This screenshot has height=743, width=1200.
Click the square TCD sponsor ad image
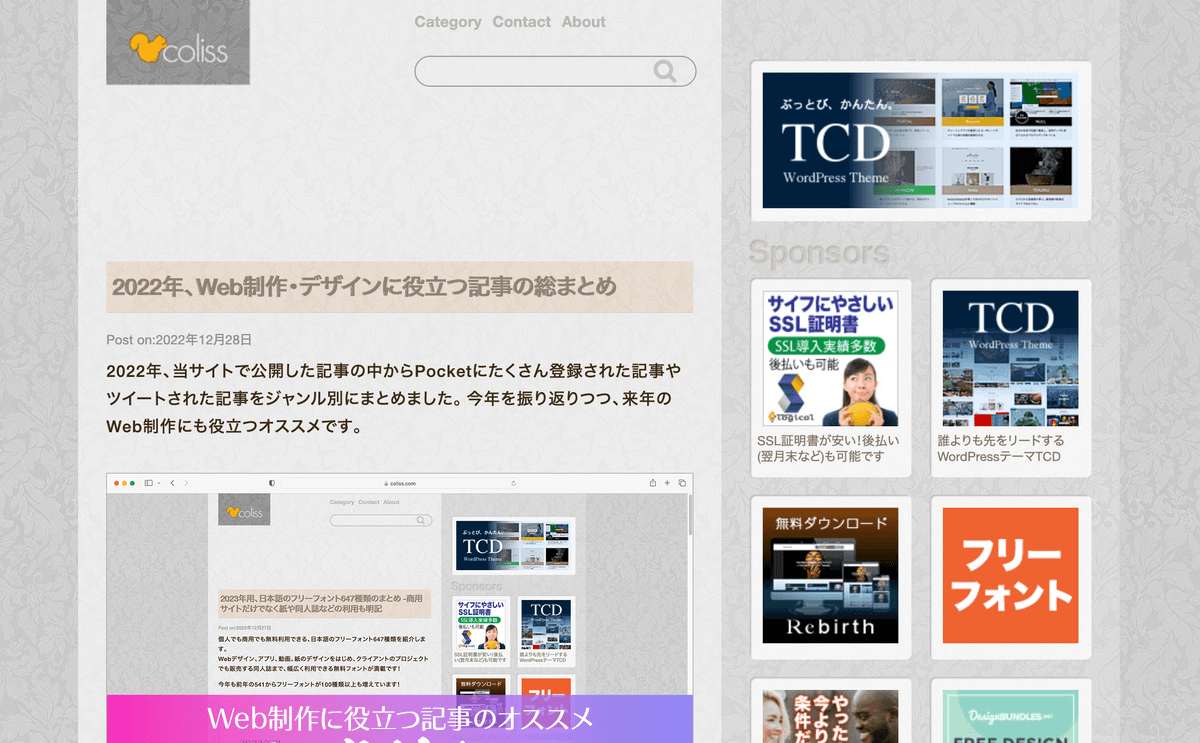pyautogui.click(x=1010, y=358)
